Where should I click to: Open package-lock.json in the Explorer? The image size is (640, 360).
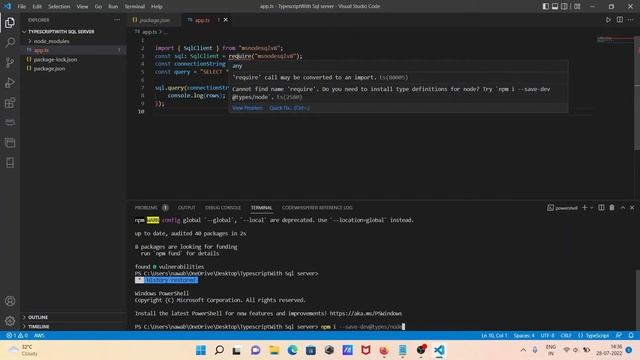coord(55,59)
